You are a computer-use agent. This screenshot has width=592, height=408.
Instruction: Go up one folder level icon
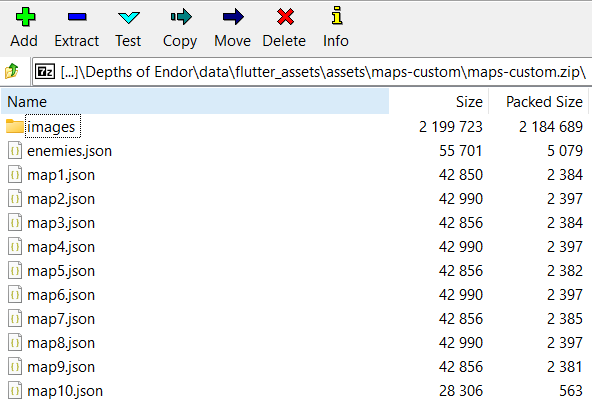(x=12, y=71)
